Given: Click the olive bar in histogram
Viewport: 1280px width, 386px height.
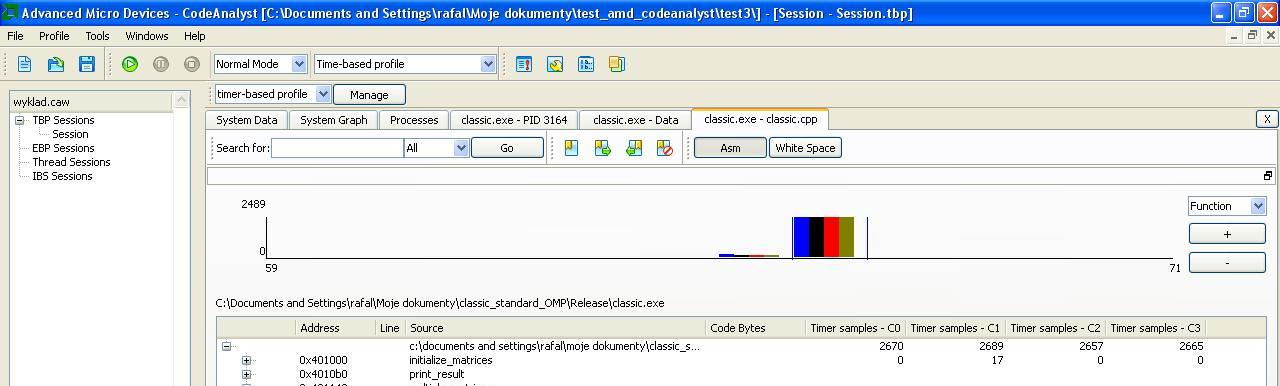Looking at the screenshot, I should point(847,237).
